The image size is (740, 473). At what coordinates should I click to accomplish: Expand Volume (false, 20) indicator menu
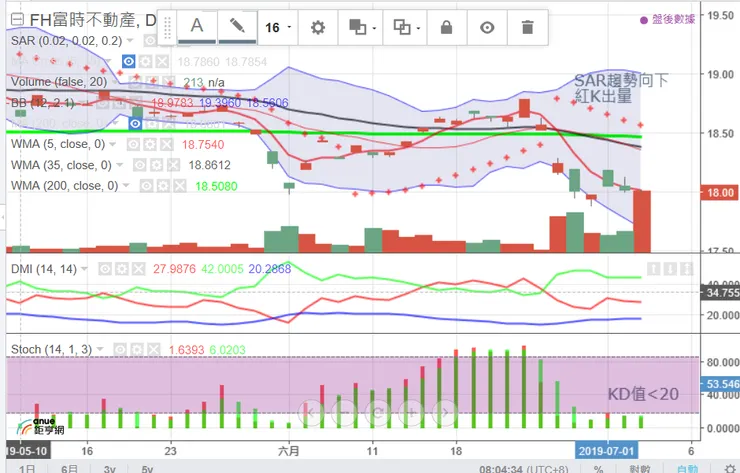[114, 82]
